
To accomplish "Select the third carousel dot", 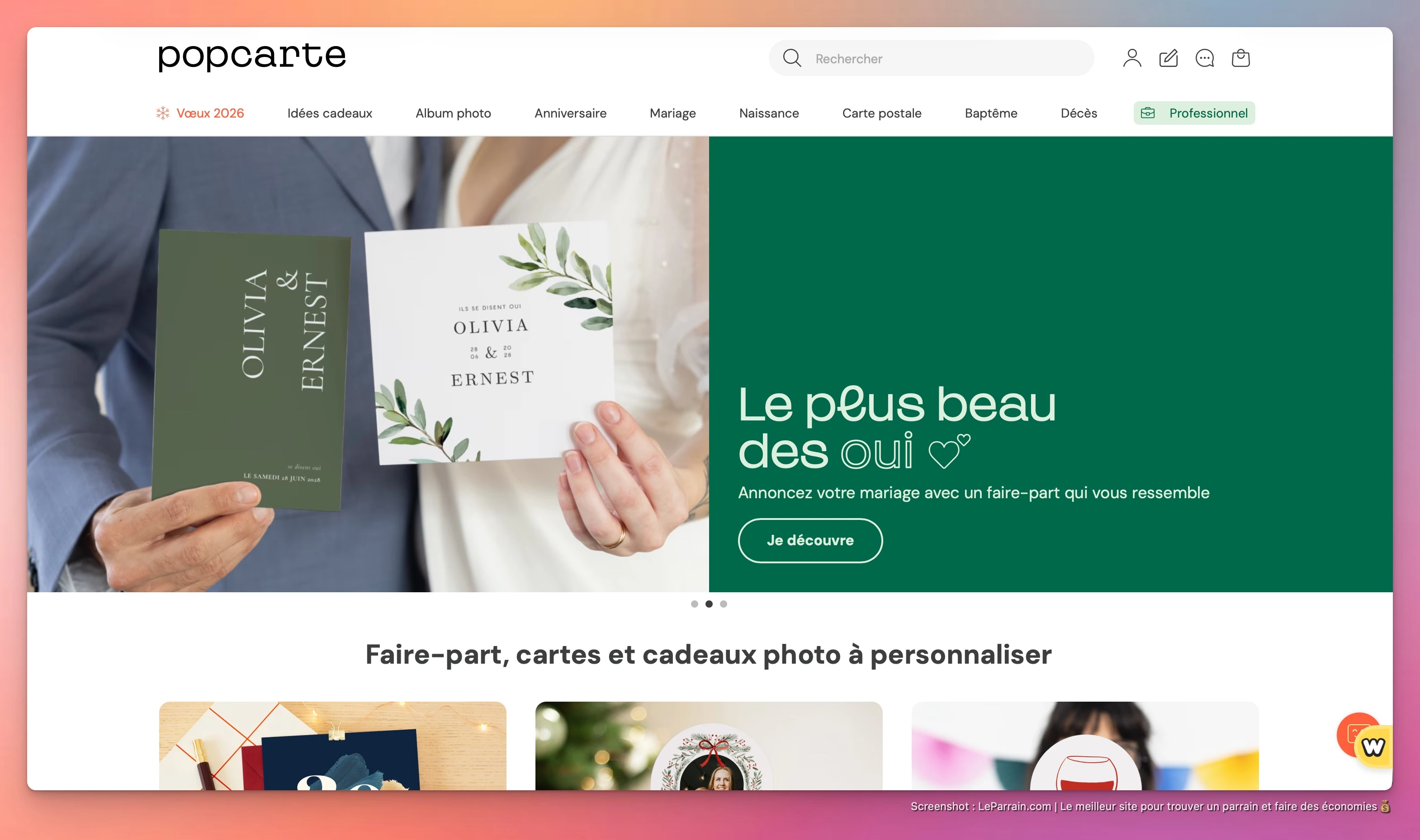I will click(724, 604).
